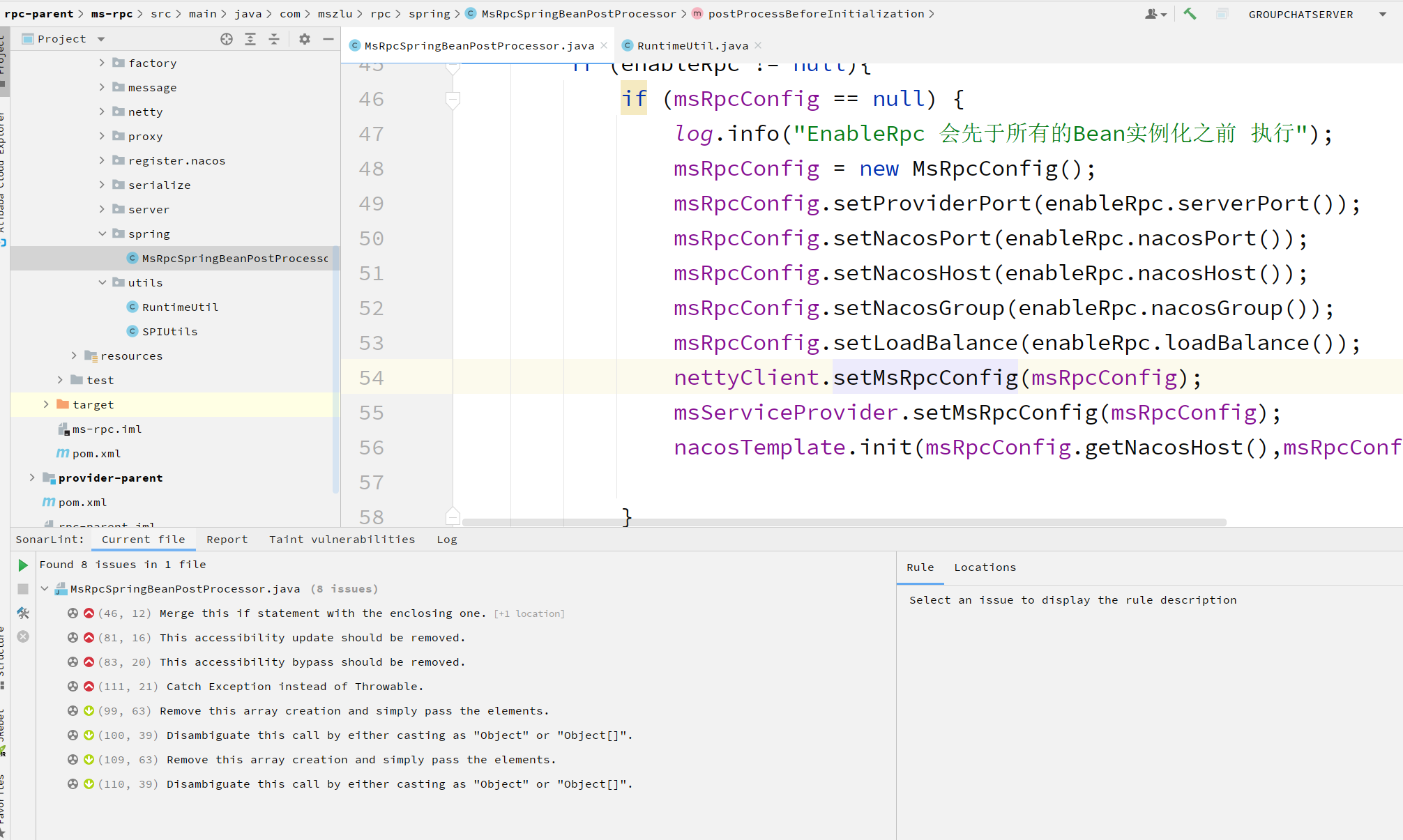1403x840 pixels.
Task: Click the spring breadcrumb segment
Action: coord(430,14)
